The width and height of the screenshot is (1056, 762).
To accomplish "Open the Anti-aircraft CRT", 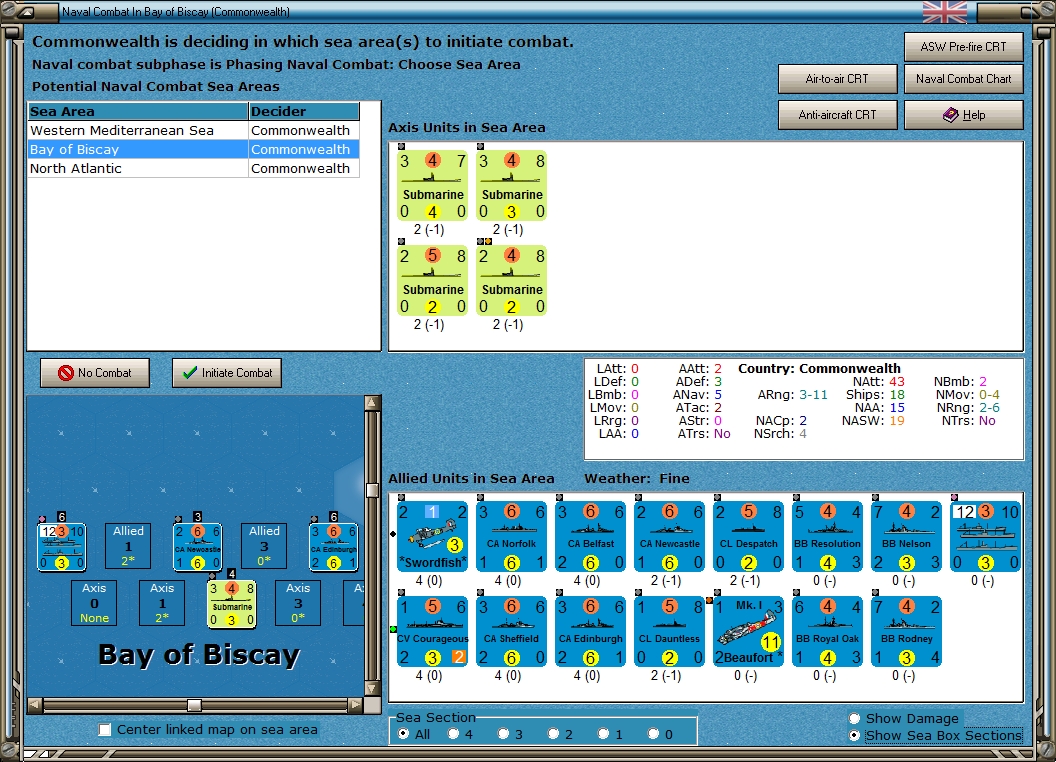I will [837, 115].
